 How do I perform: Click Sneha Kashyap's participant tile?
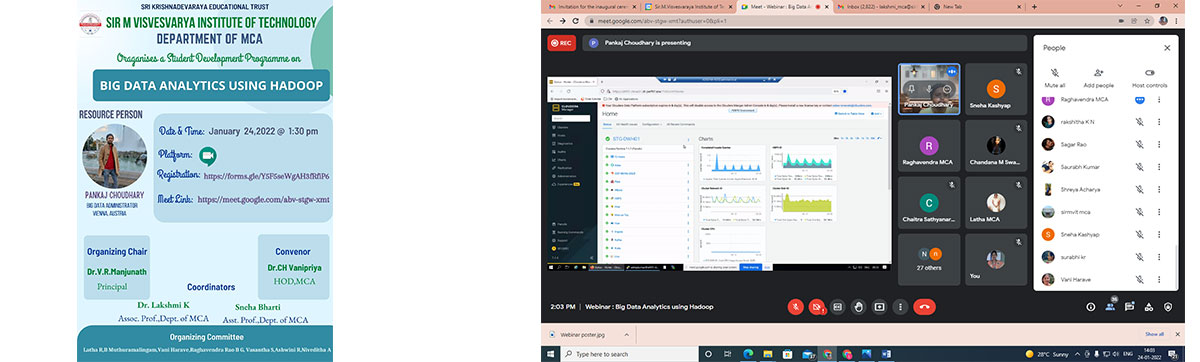995,88
